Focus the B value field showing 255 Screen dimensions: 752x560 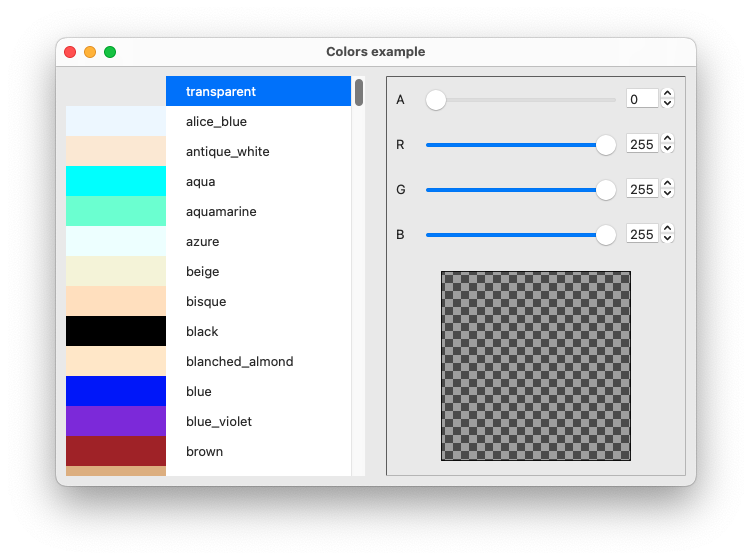642,234
